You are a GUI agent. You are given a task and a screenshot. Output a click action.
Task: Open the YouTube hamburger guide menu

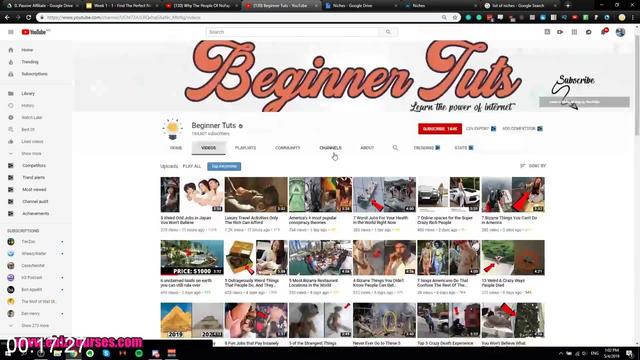(x=11, y=32)
